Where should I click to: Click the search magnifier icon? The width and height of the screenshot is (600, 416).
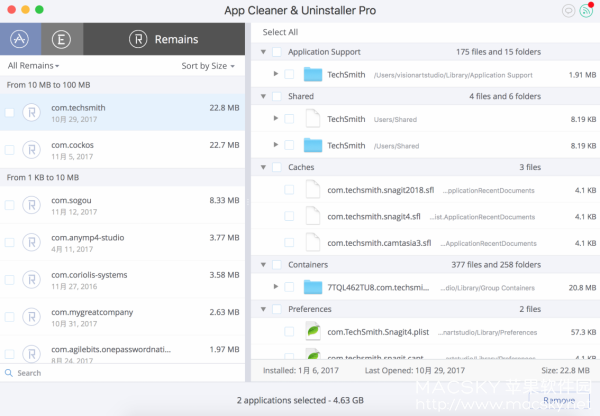[8, 373]
